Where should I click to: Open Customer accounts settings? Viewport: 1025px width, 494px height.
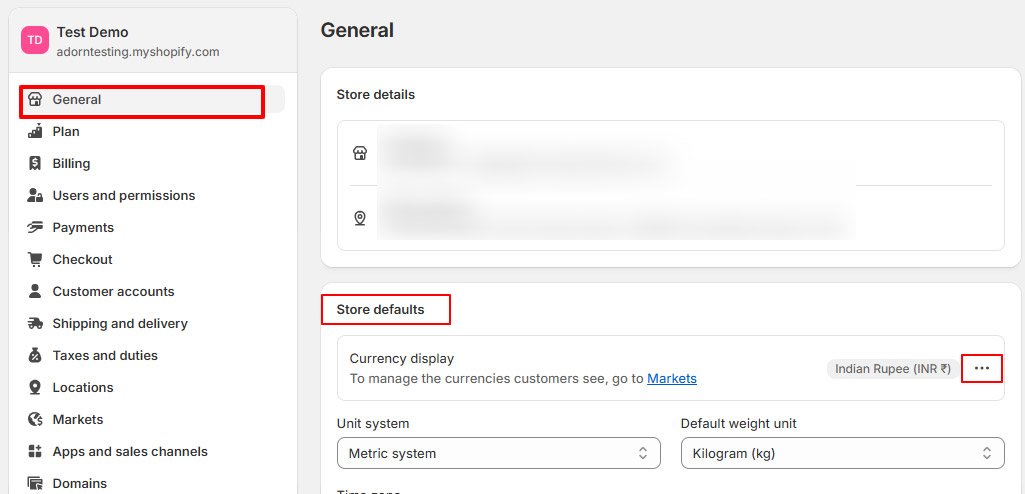coord(113,291)
